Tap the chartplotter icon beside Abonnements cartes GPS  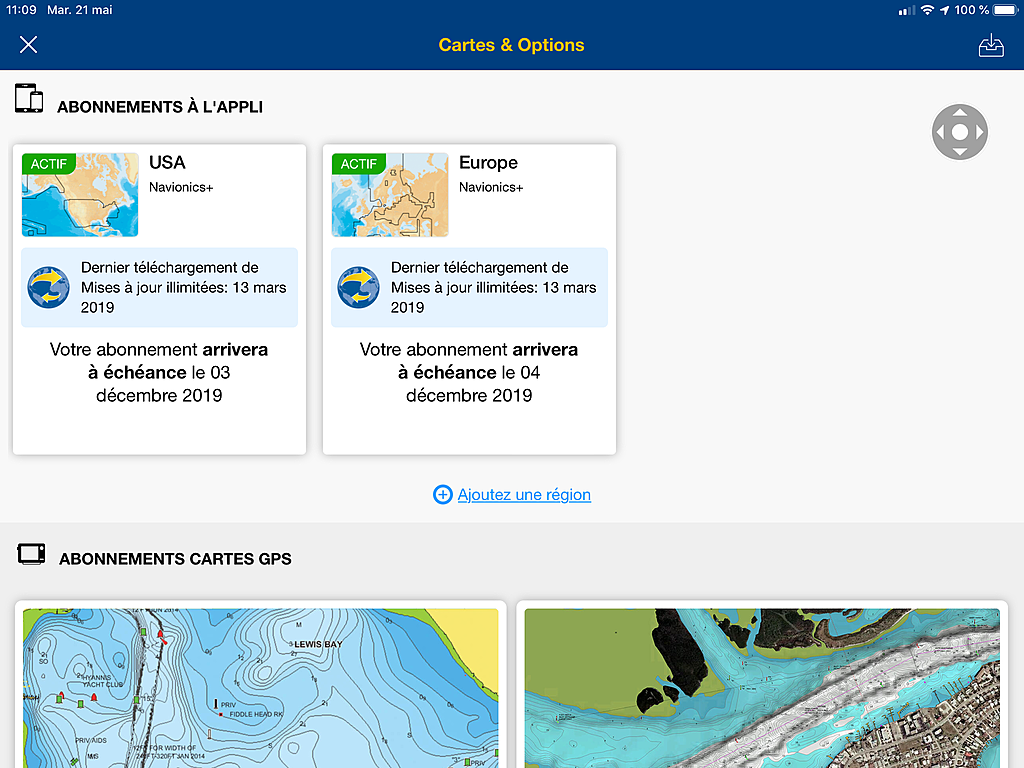coord(31,554)
